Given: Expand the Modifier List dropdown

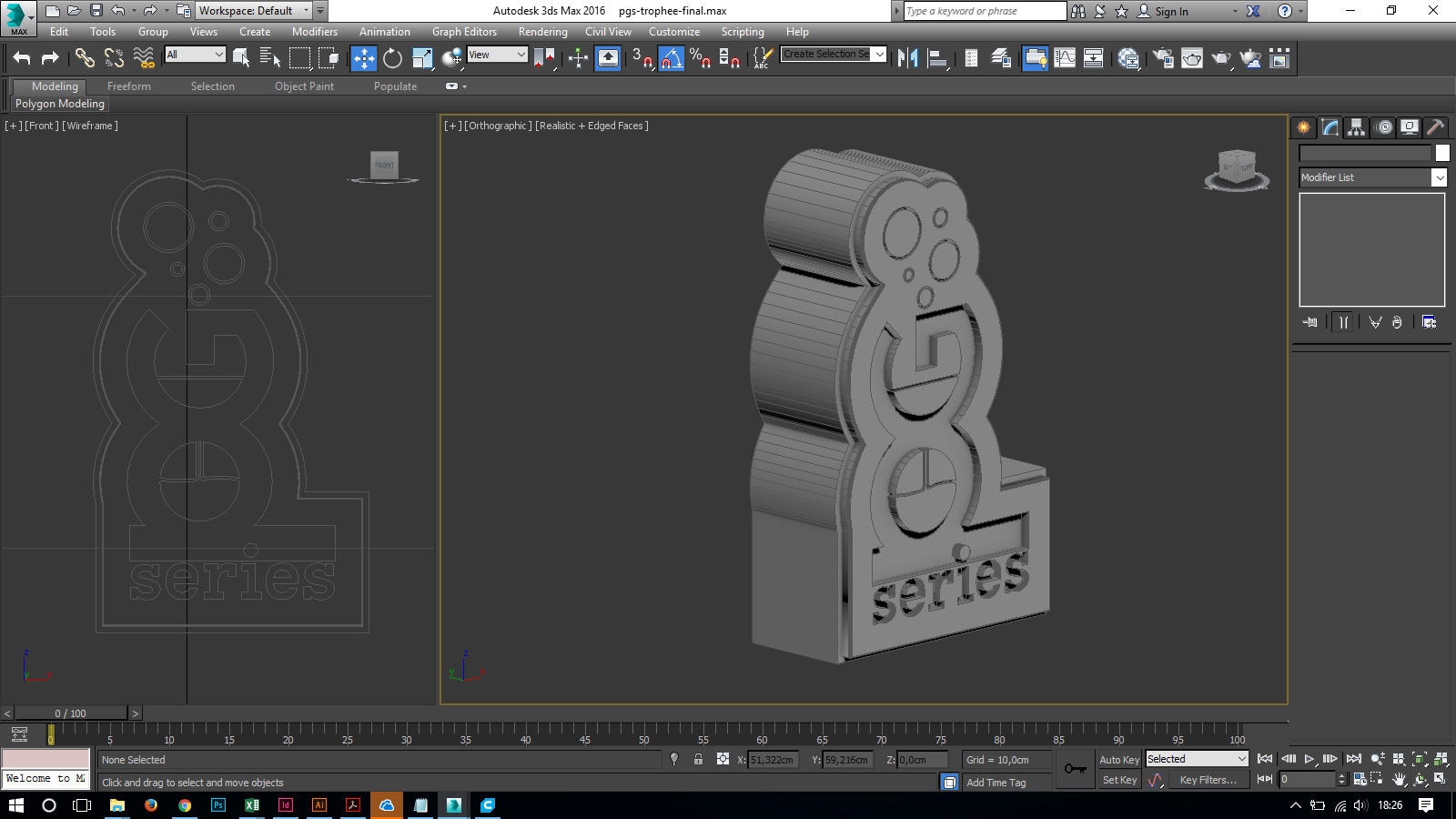Looking at the screenshot, I should click(x=1439, y=177).
